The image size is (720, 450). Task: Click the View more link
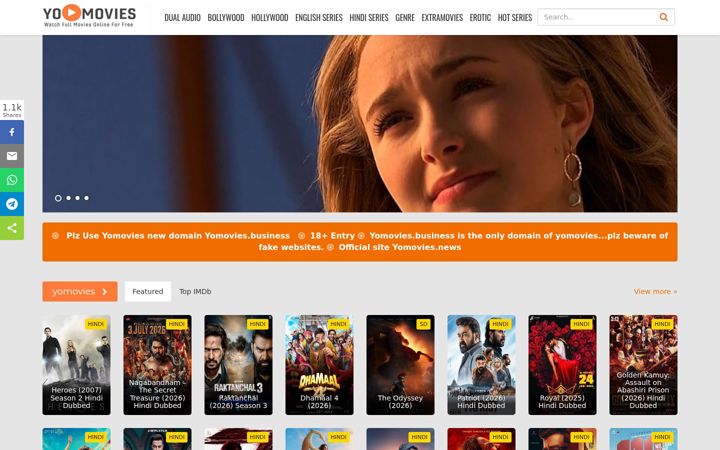coord(655,292)
